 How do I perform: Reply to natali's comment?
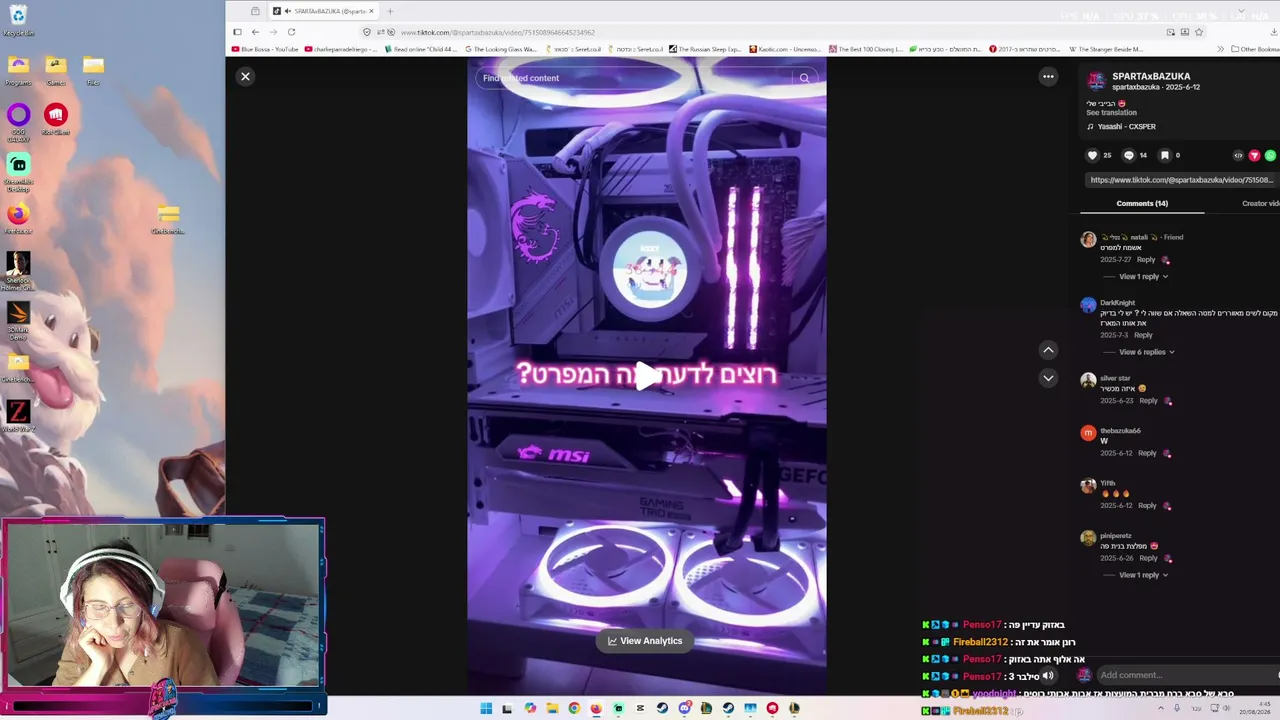click(1146, 260)
